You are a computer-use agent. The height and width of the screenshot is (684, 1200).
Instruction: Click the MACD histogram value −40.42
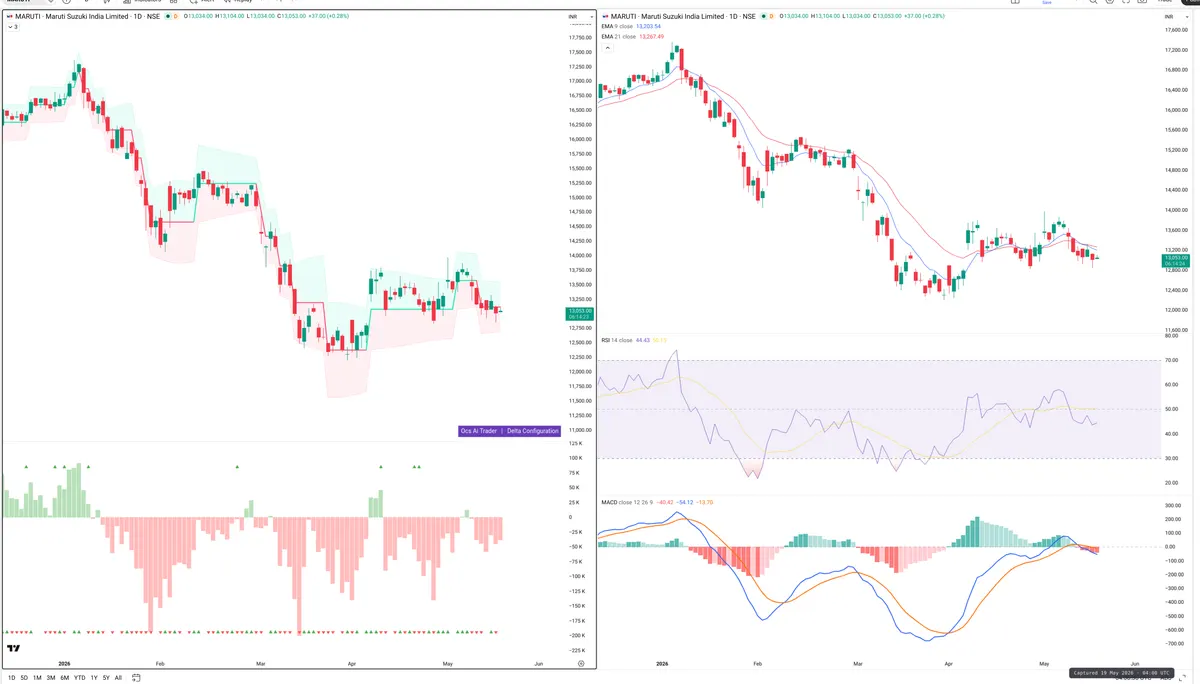664,501
